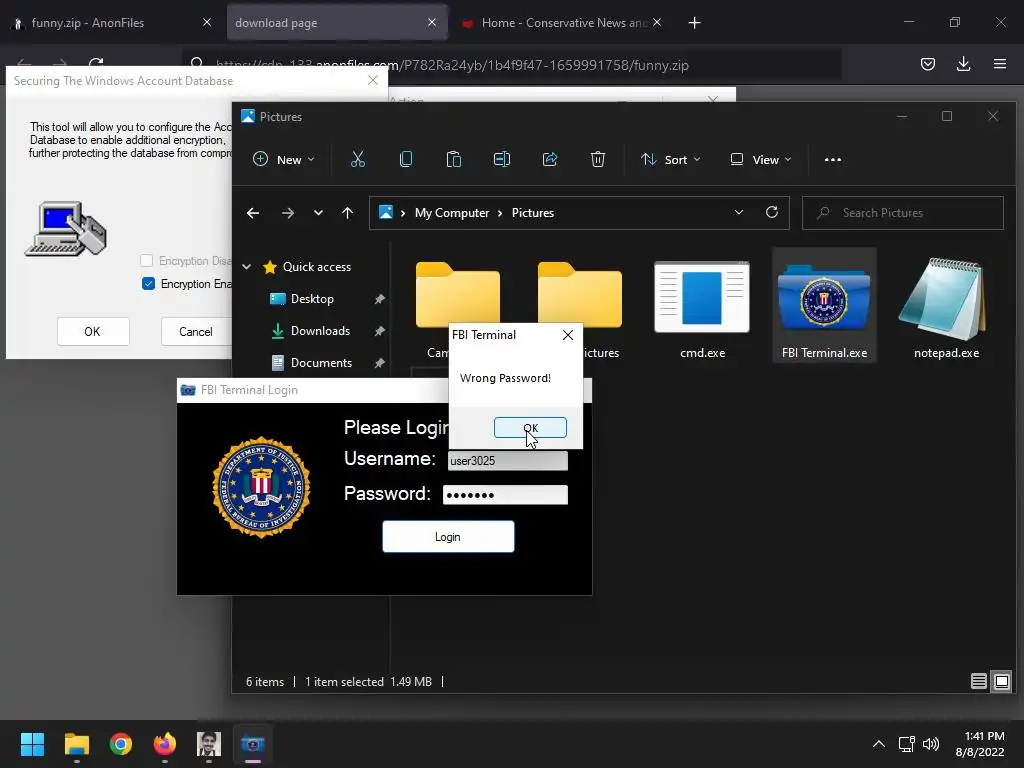
Task: Go forward in the Pictures window
Action: point(287,213)
